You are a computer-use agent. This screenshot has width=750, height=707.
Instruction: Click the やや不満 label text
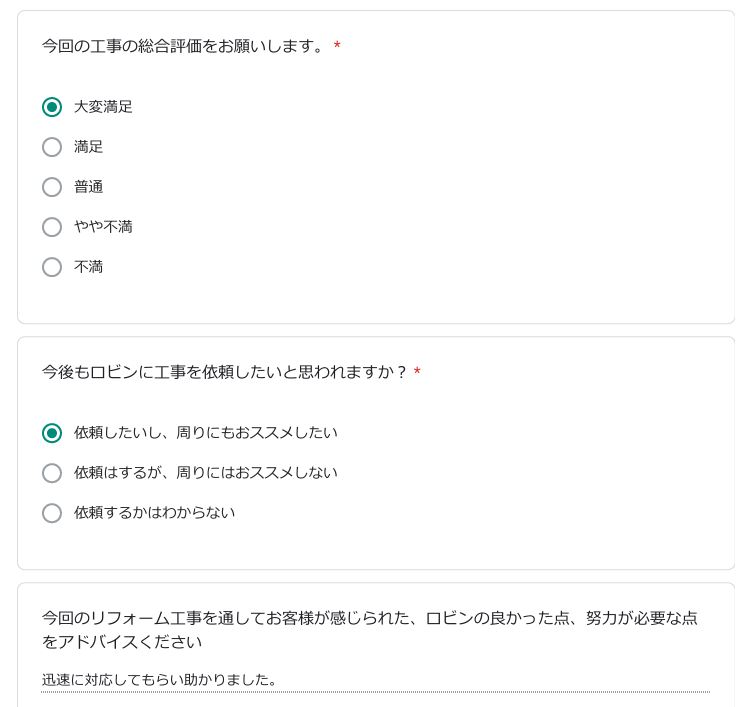pyautogui.click(x=103, y=227)
